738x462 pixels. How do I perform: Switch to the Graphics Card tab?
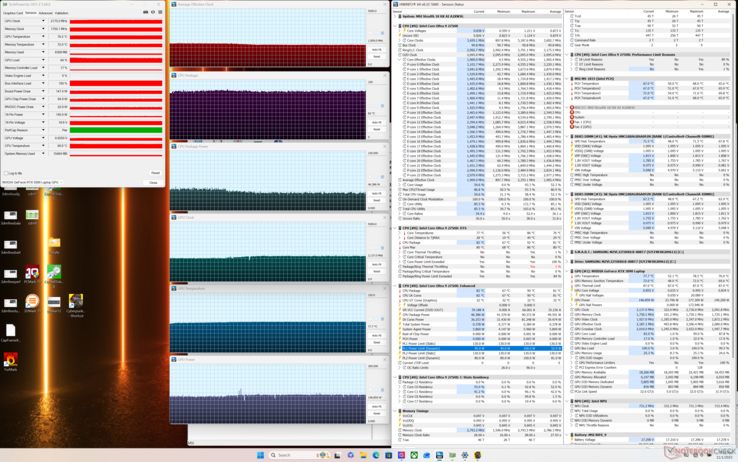pyautogui.click(x=13, y=13)
